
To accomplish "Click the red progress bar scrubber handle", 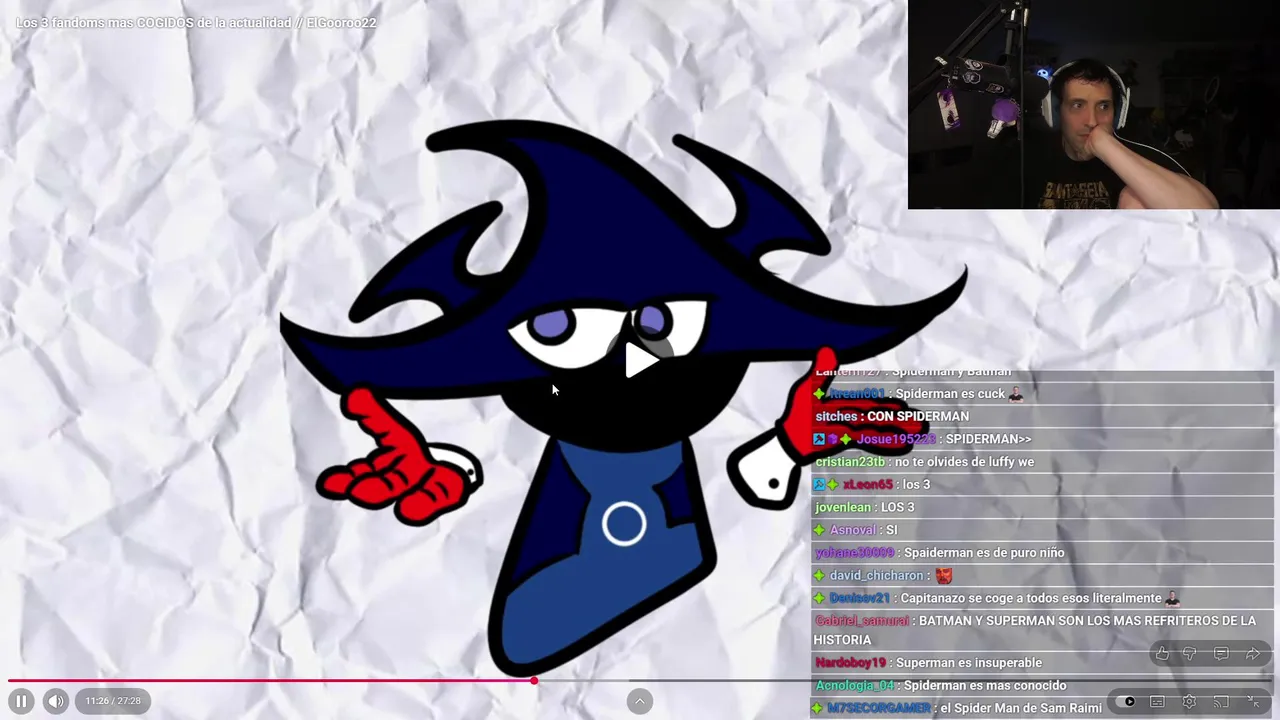I will coord(534,681).
